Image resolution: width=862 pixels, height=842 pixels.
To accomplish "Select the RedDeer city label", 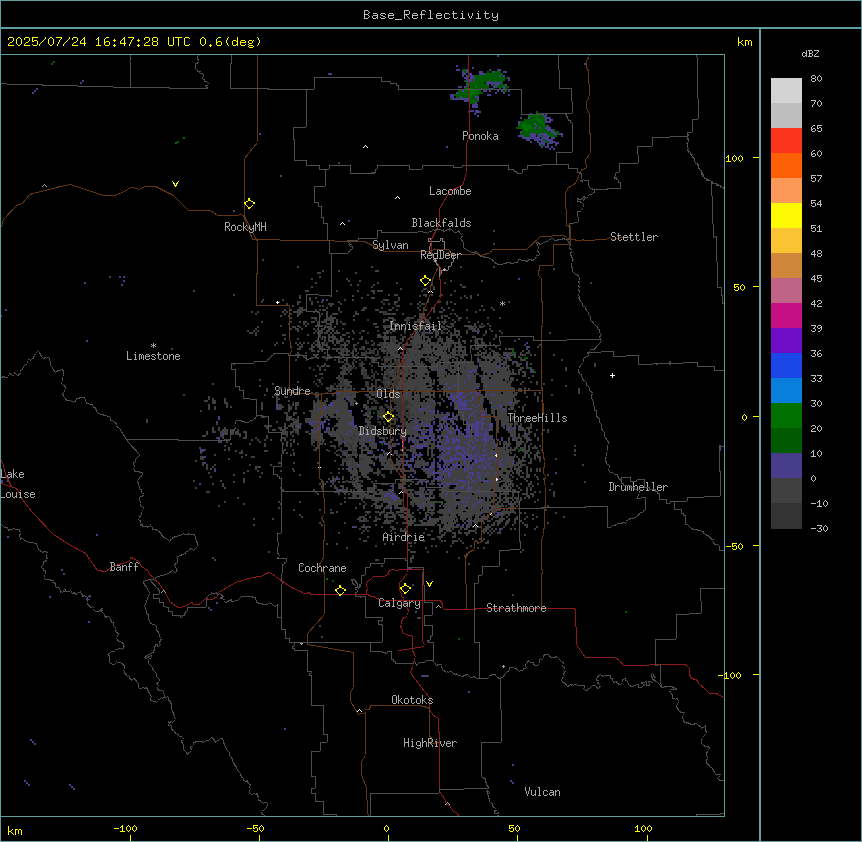I will pyautogui.click(x=440, y=255).
